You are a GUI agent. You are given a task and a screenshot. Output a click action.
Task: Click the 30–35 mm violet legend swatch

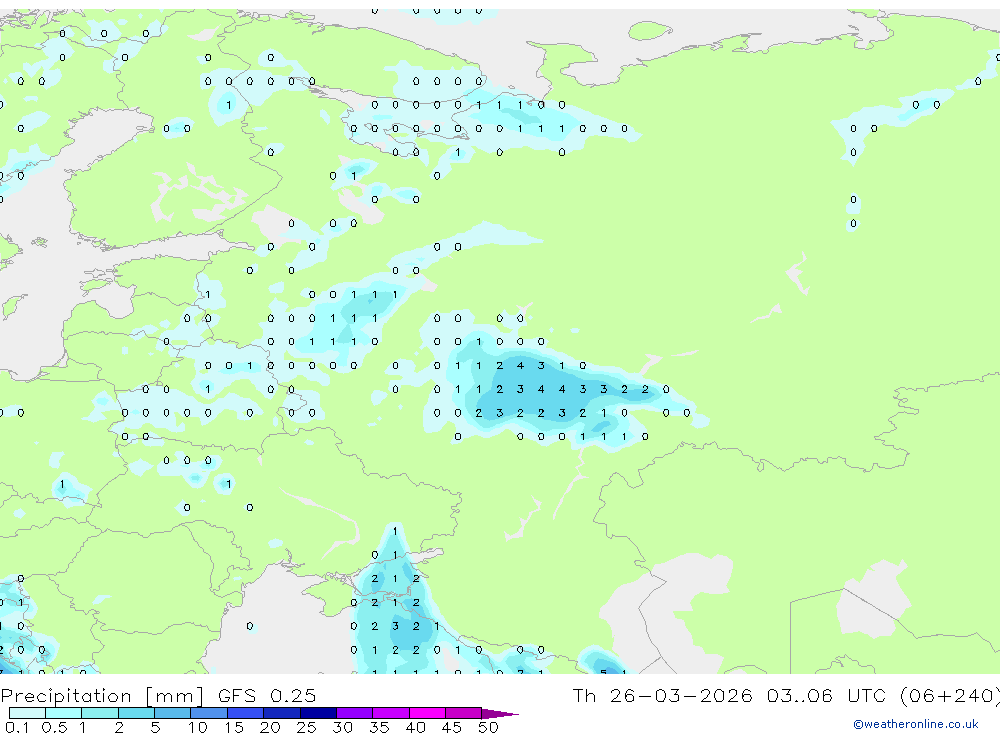(x=355, y=713)
